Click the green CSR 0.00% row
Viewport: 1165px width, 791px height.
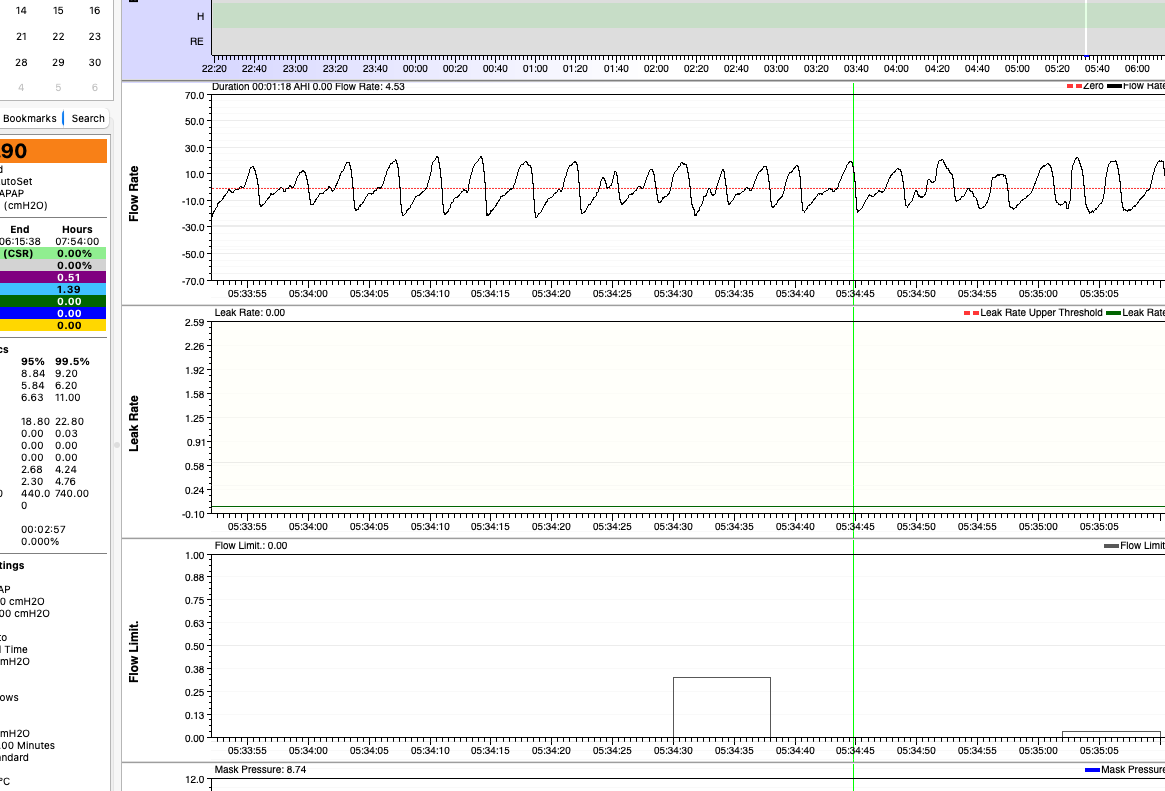53,253
